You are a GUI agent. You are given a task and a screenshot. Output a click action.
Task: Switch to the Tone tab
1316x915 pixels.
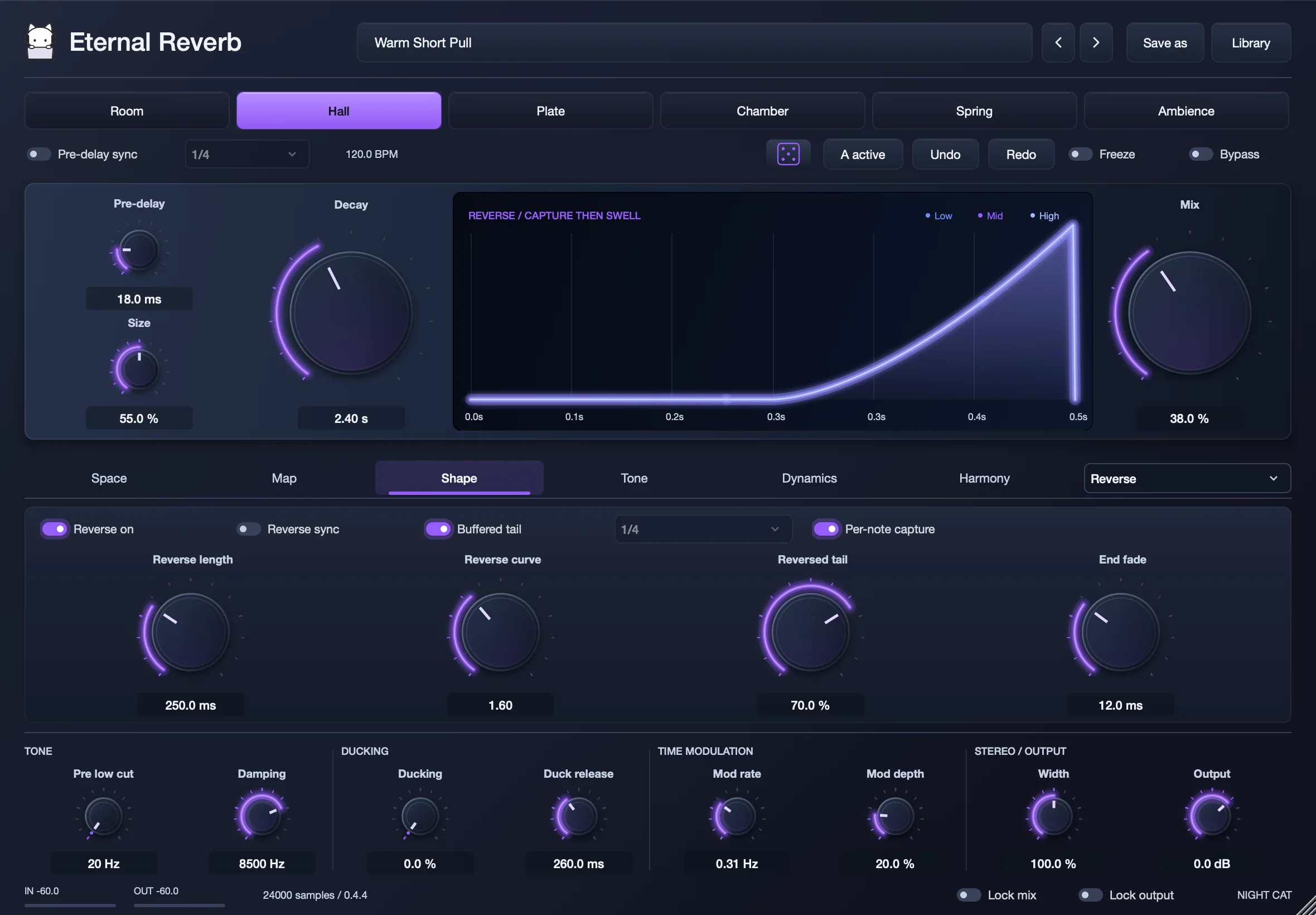coord(634,478)
